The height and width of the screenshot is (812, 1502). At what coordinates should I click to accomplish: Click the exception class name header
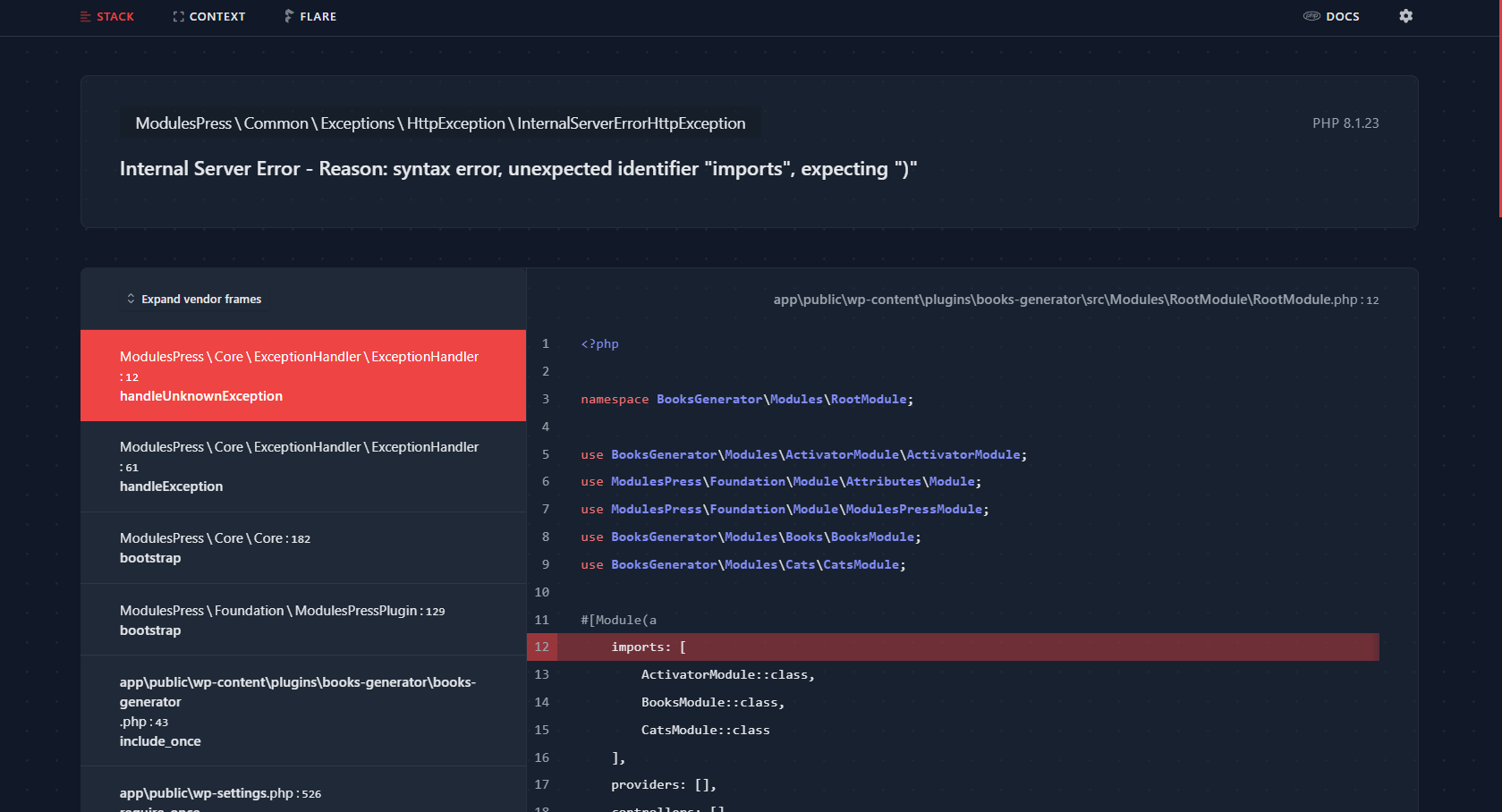point(440,123)
